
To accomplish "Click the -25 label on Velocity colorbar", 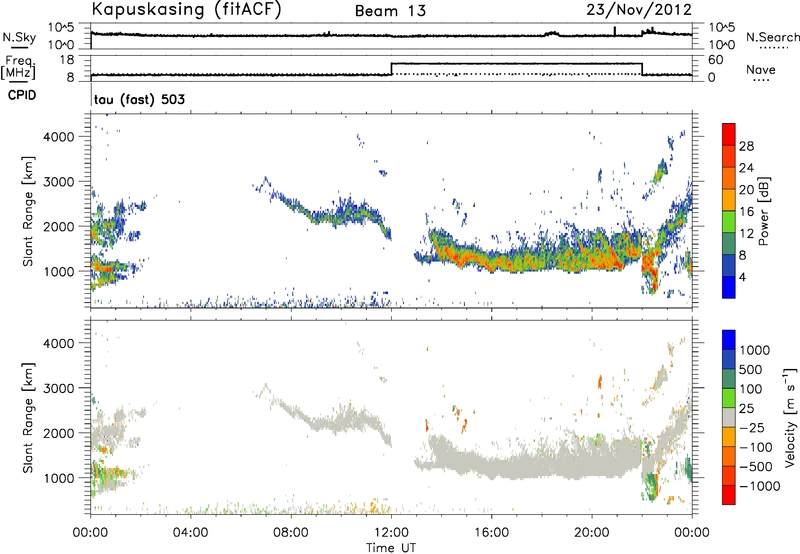I will coord(754,427).
